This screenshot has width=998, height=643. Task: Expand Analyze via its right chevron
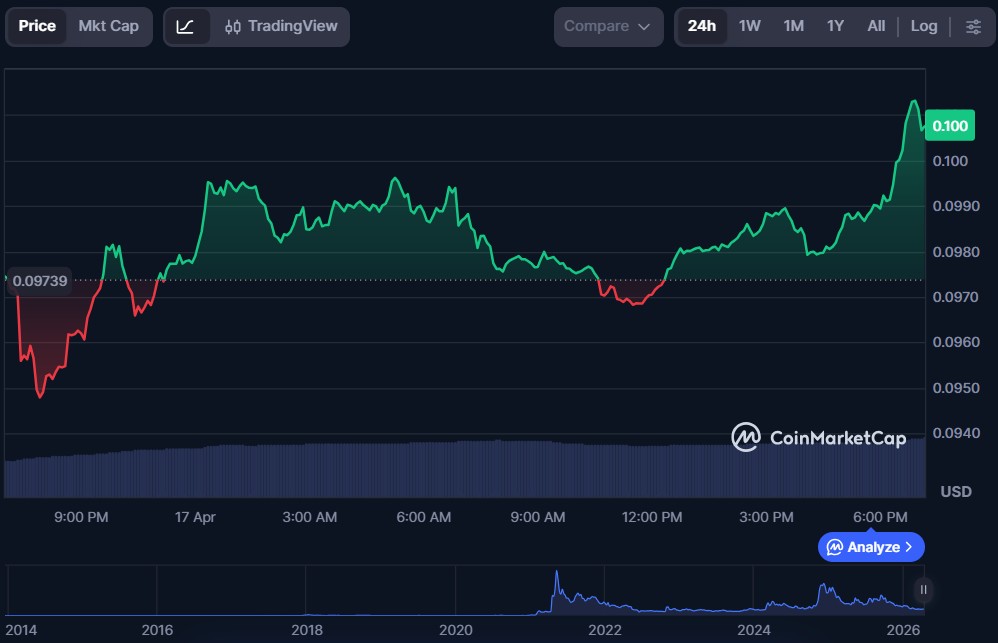tap(908, 547)
